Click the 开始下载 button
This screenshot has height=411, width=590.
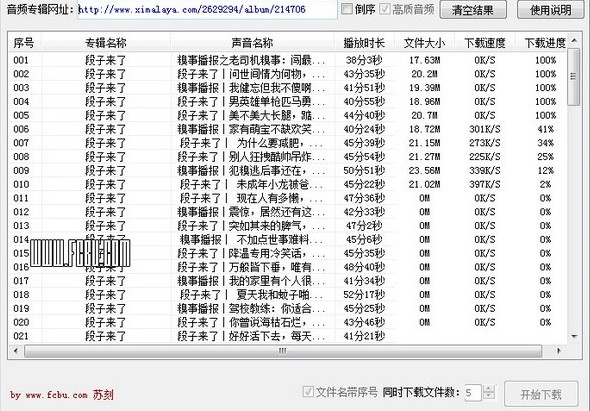pyautogui.click(x=541, y=394)
